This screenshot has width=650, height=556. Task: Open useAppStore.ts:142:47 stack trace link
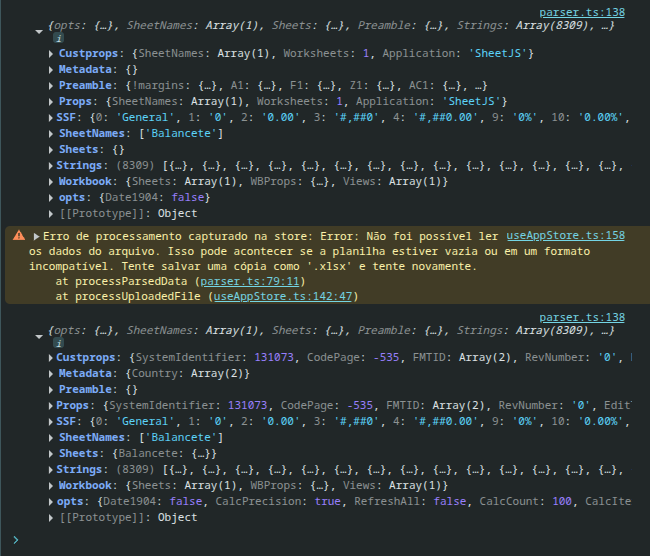click(283, 296)
